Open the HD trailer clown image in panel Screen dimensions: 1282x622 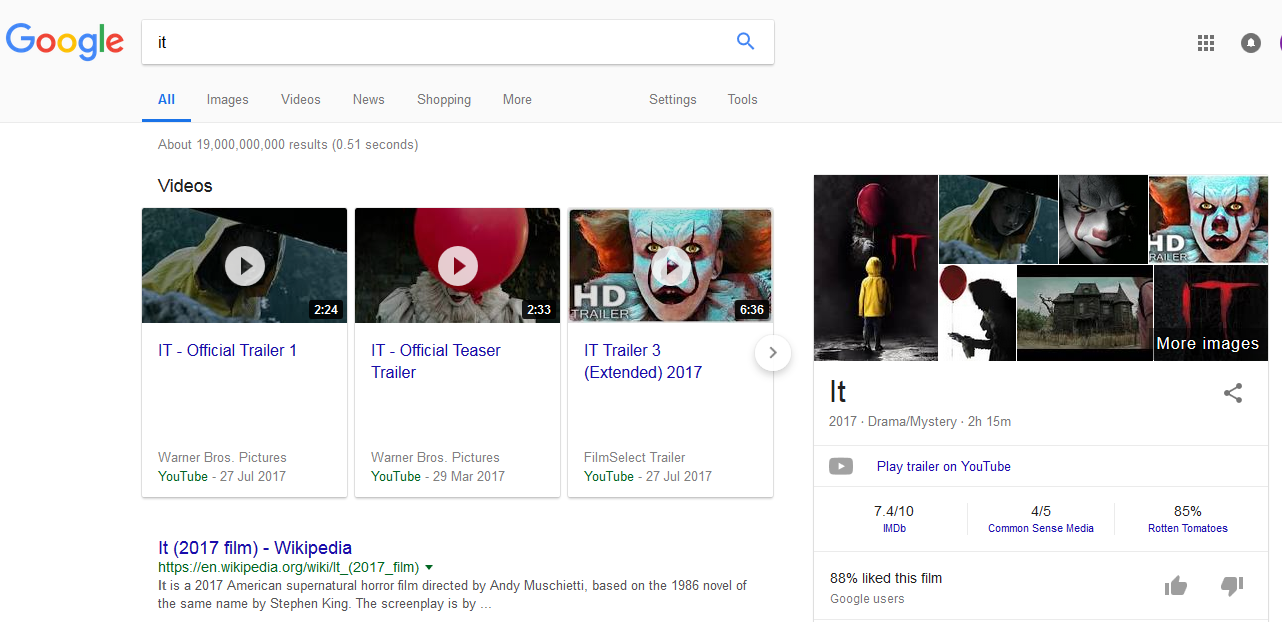pos(1209,219)
